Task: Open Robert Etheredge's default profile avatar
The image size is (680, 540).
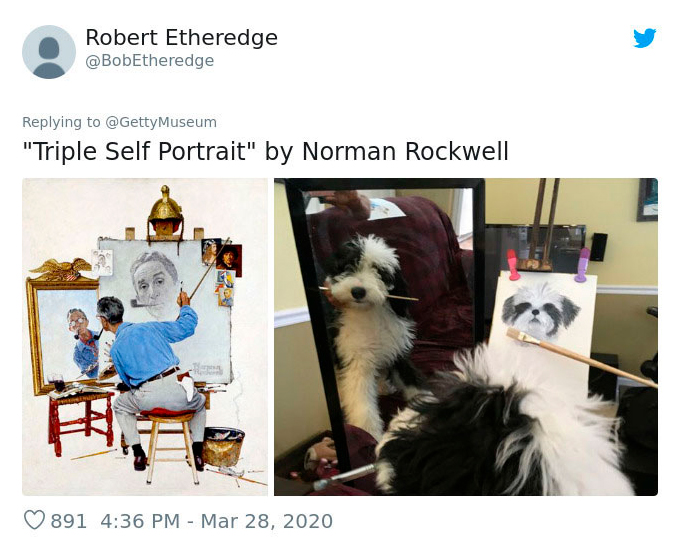Action: pos(49,52)
